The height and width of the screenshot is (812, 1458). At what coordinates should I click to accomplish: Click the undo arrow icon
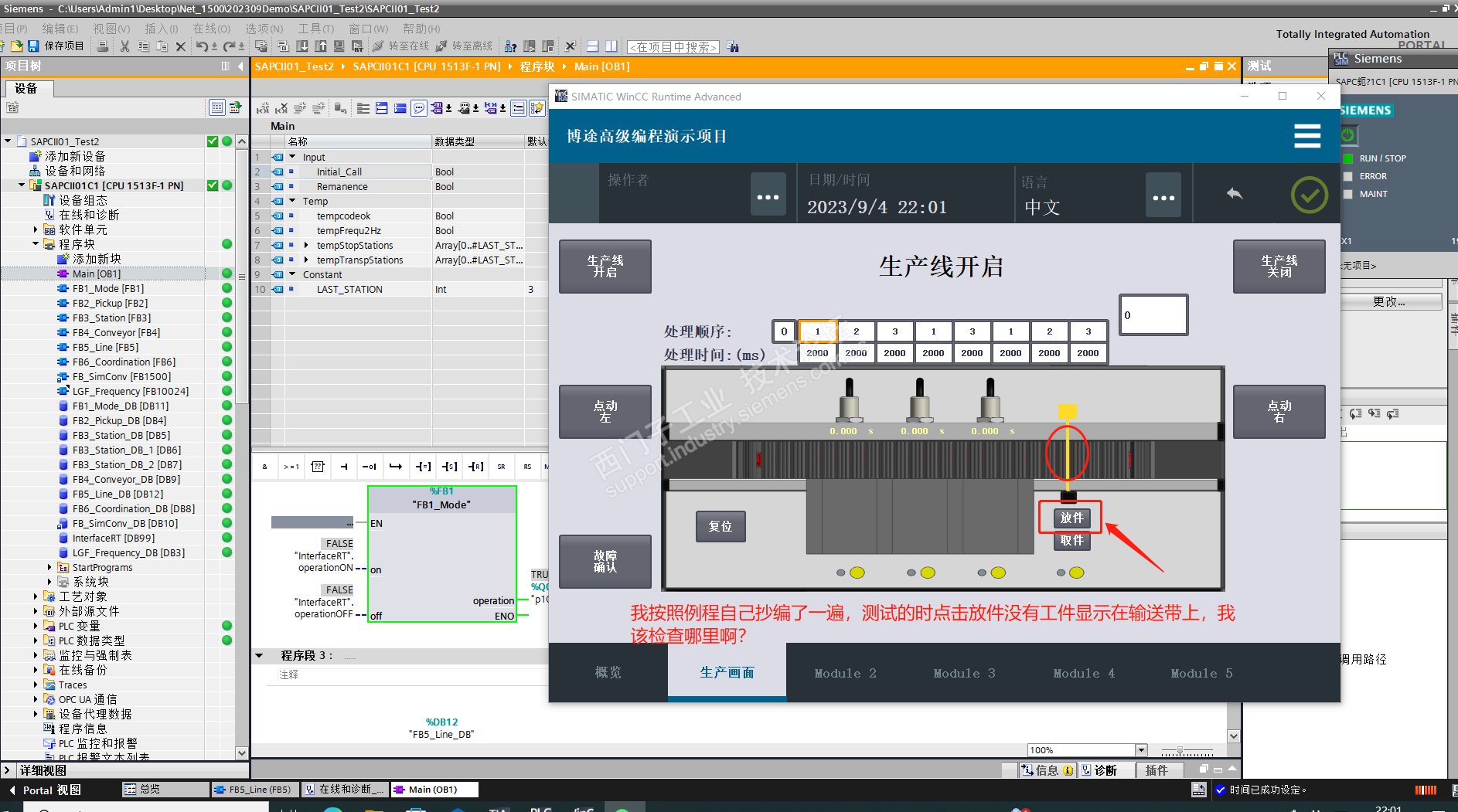pos(201,46)
